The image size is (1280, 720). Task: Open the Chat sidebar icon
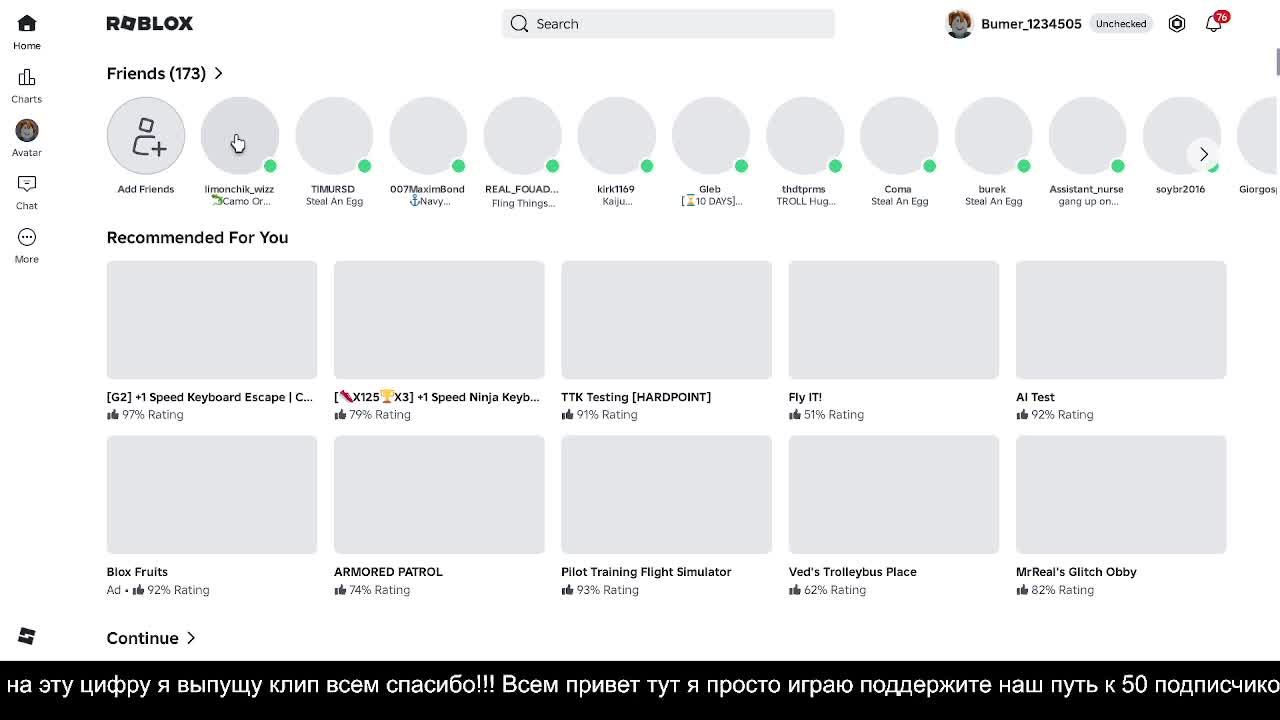(27, 184)
